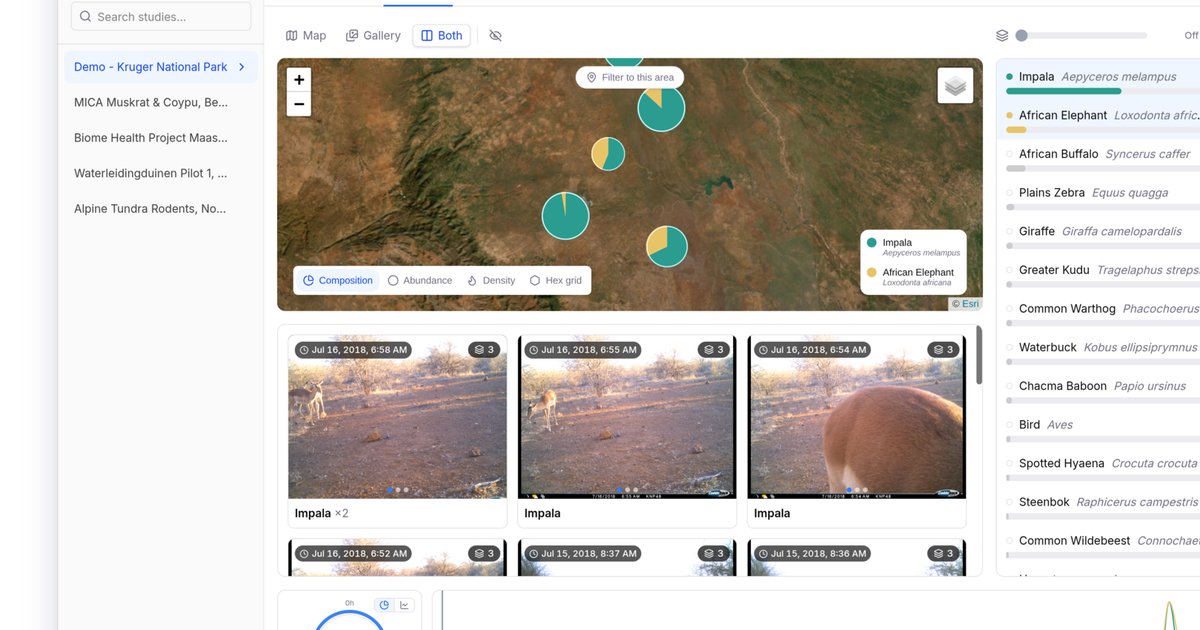Zoom in on the map
Screen dimensions: 1200x630
(299, 80)
